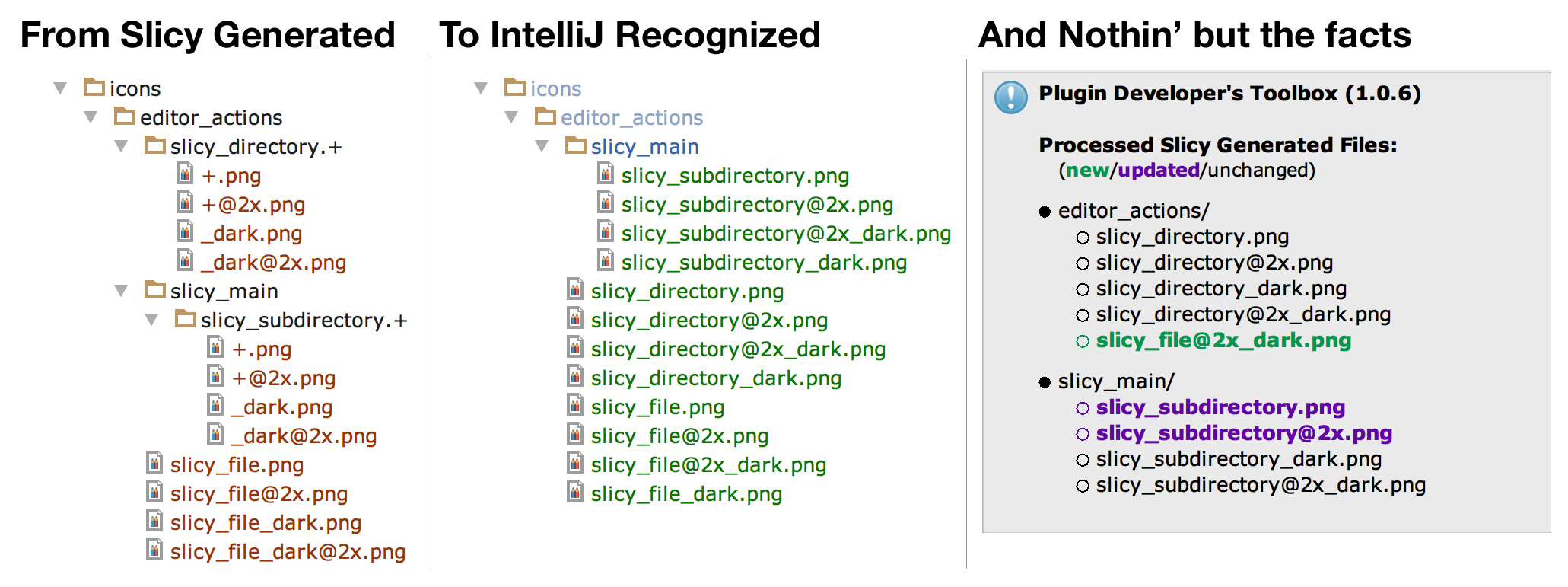Click the image file icon beside slicy_file_dark@2x.png
The width and height of the screenshot is (1568, 587).
(x=155, y=550)
